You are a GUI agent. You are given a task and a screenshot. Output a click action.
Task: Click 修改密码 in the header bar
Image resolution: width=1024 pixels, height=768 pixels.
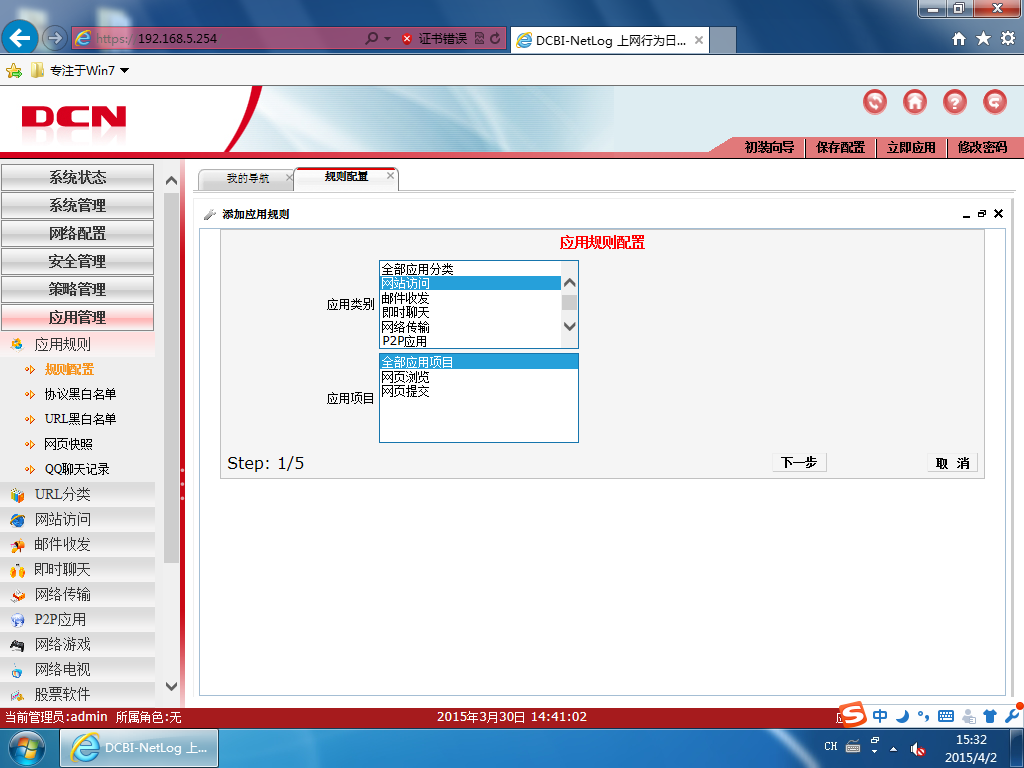tap(982, 148)
